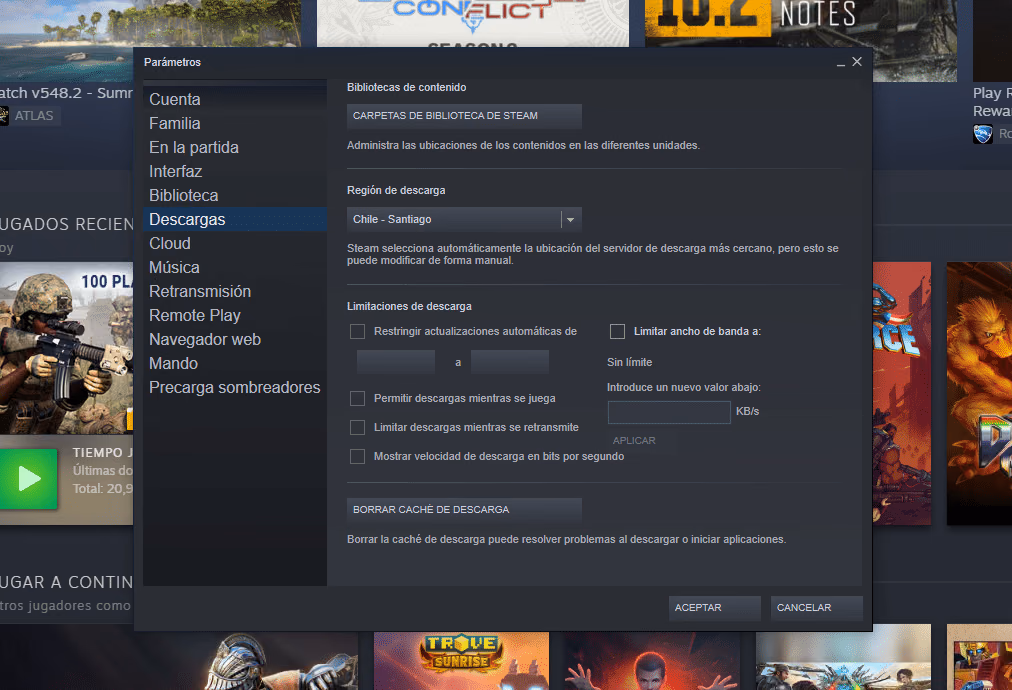Click the KB/s bandwidth value field
This screenshot has width=1012, height=690.
[x=669, y=412]
